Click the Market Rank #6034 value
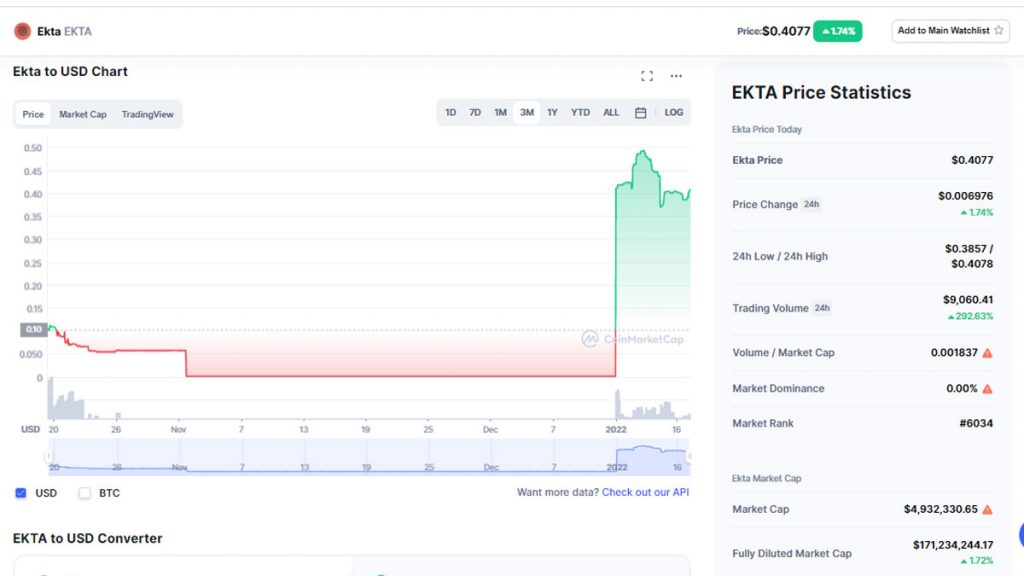The height and width of the screenshot is (576, 1024). [x=976, y=423]
